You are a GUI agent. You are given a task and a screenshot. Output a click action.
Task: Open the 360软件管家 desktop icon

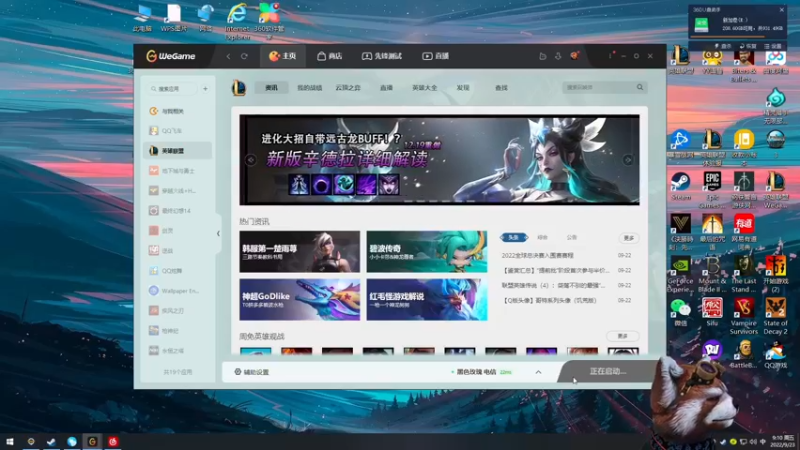(269, 22)
